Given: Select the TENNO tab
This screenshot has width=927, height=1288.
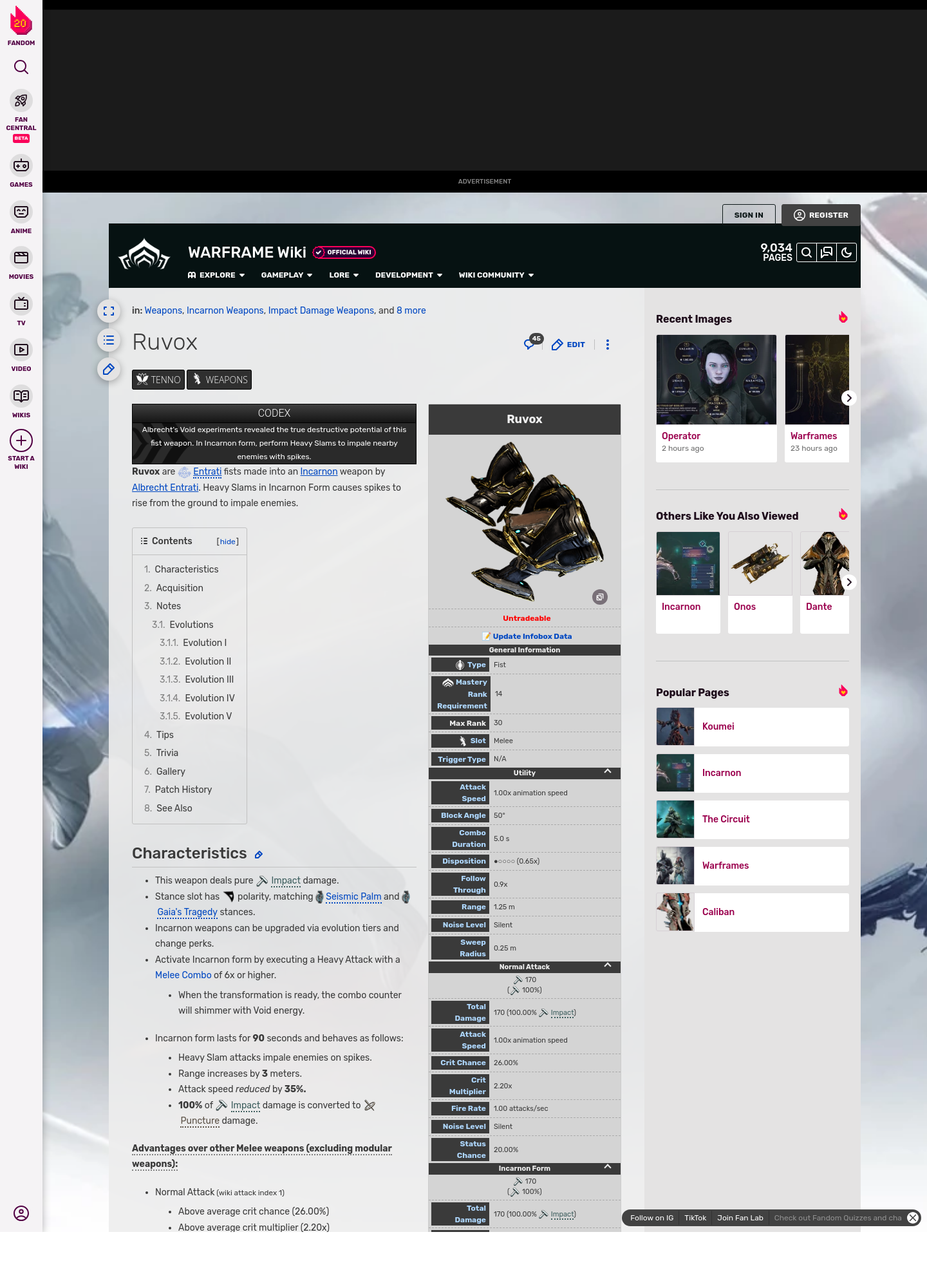Looking at the screenshot, I should 158,380.
